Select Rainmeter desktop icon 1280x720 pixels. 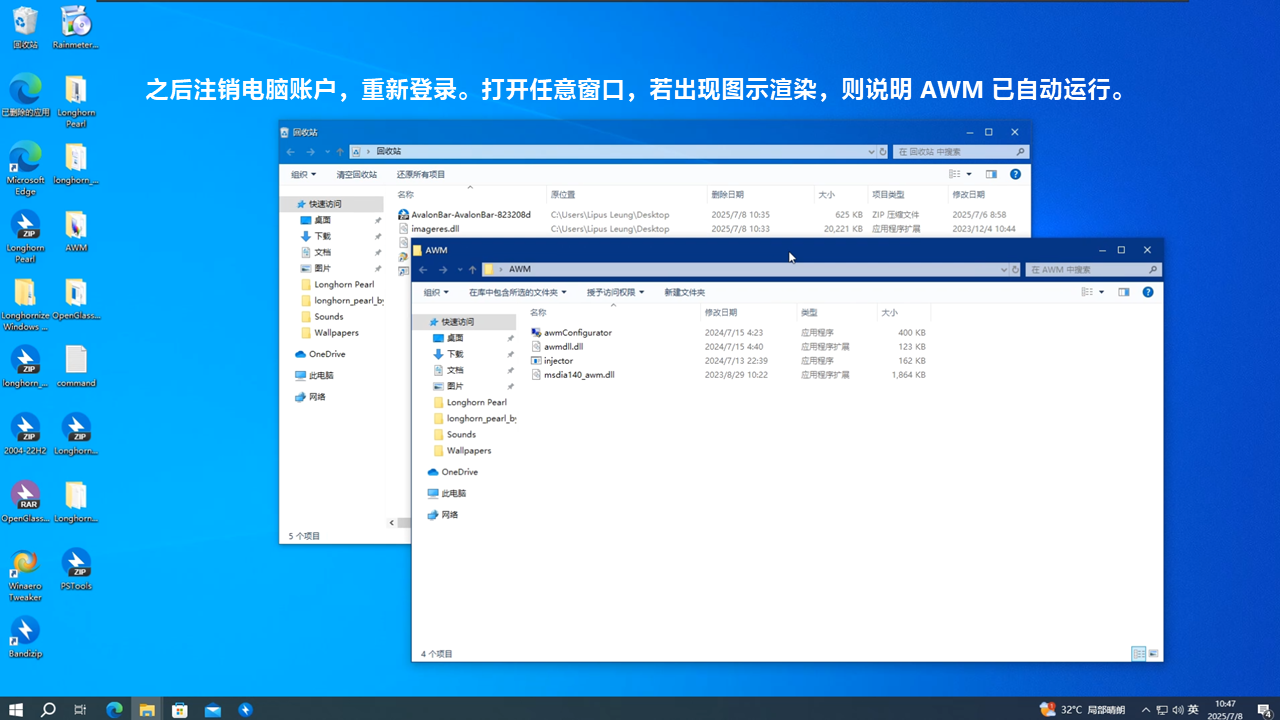(x=76, y=27)
